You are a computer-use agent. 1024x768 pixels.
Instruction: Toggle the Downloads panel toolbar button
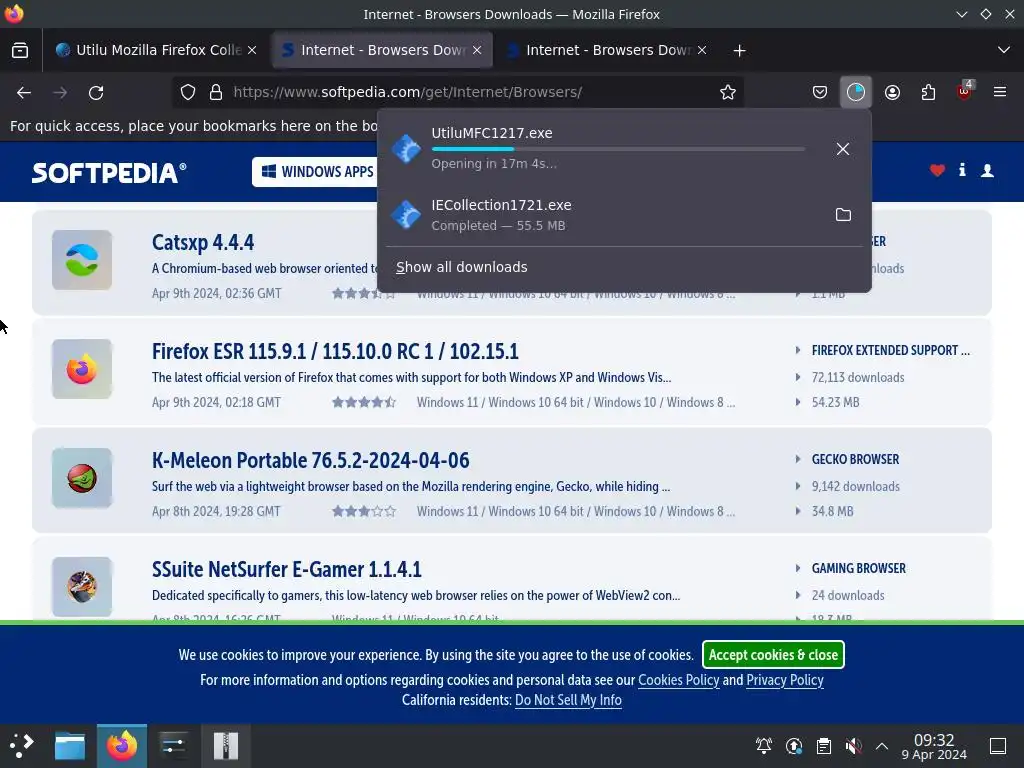point(856,93)
